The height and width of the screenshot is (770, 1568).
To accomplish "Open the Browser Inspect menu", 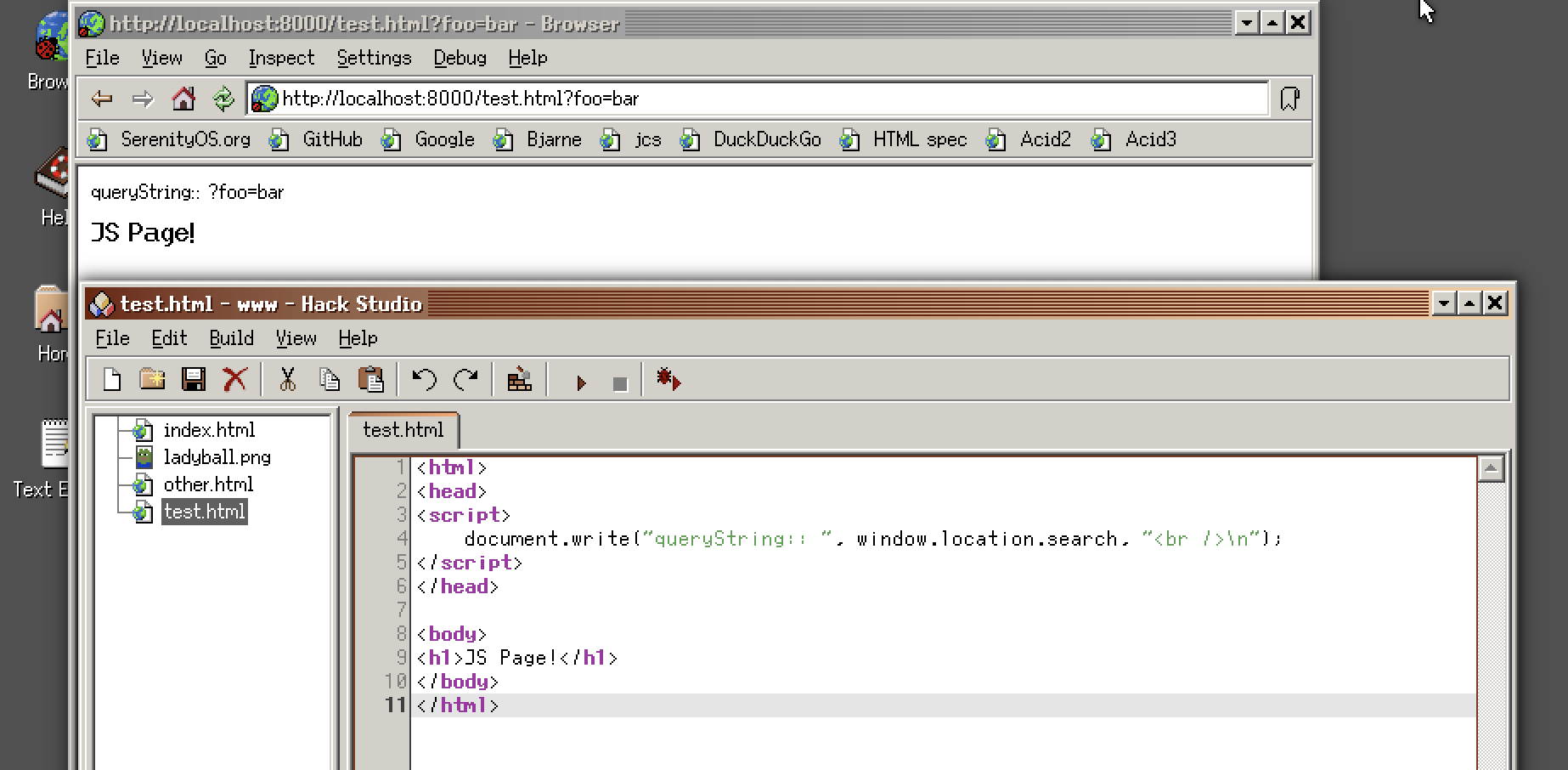I will 281,58.
